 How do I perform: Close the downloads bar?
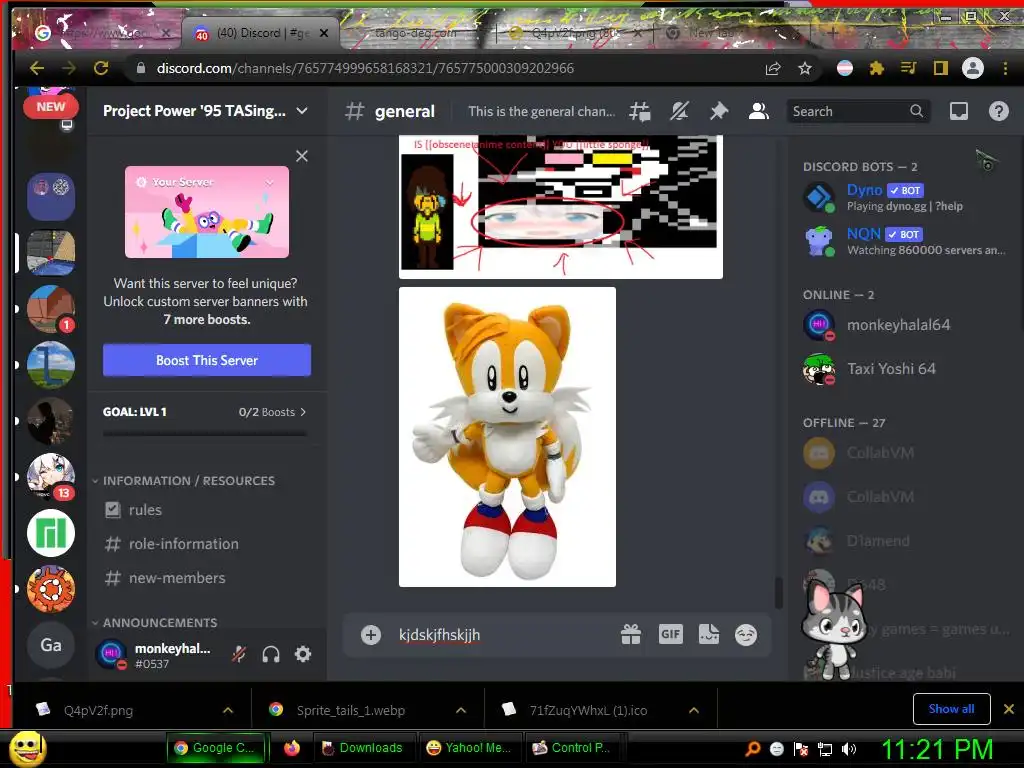[1008, 709]
